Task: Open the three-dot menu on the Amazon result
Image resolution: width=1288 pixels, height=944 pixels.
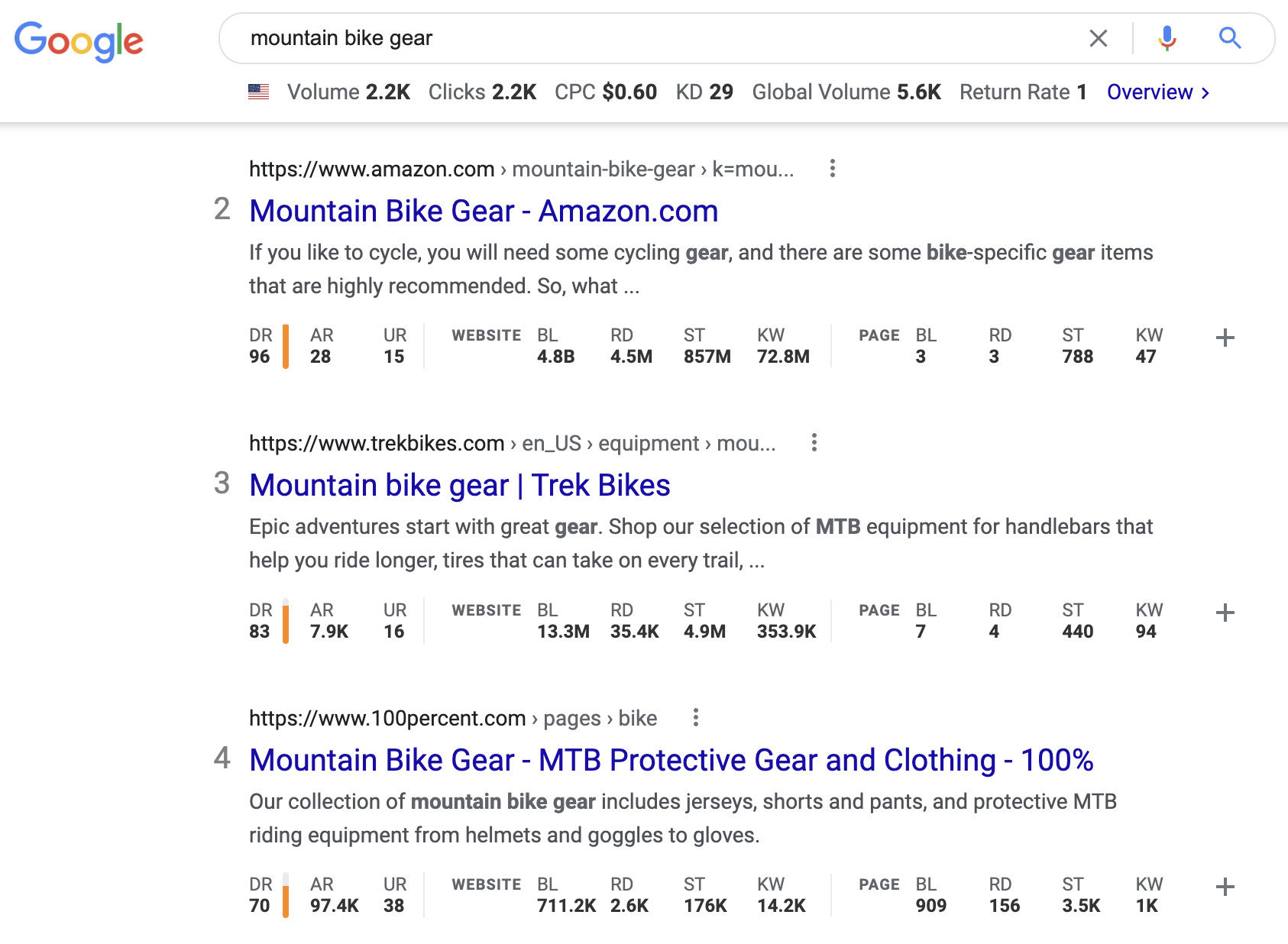Action: 831,169
